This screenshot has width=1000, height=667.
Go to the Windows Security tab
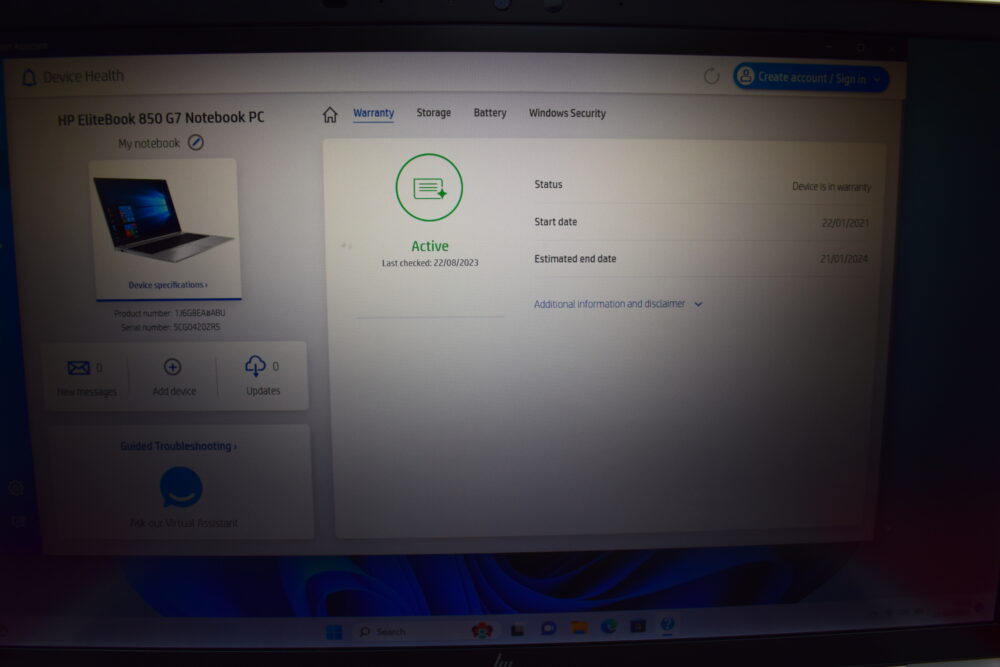(x=567, y=113)
